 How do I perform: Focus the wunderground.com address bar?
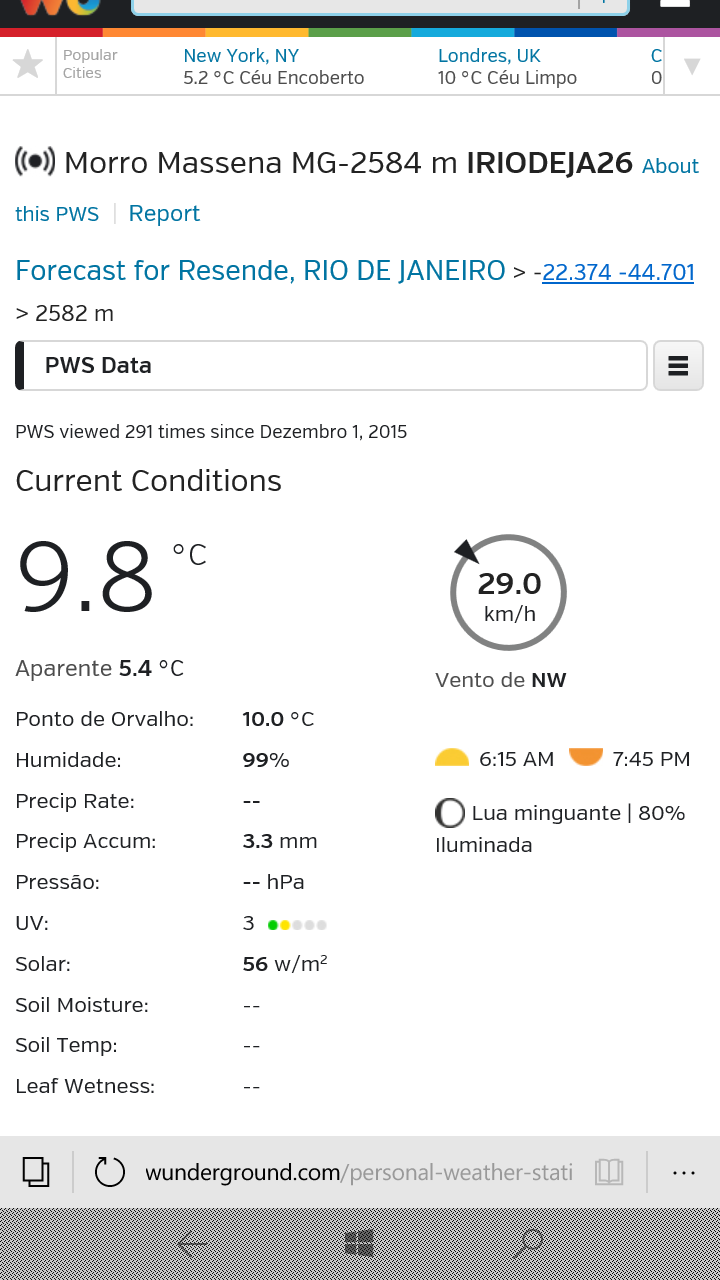359,1172
